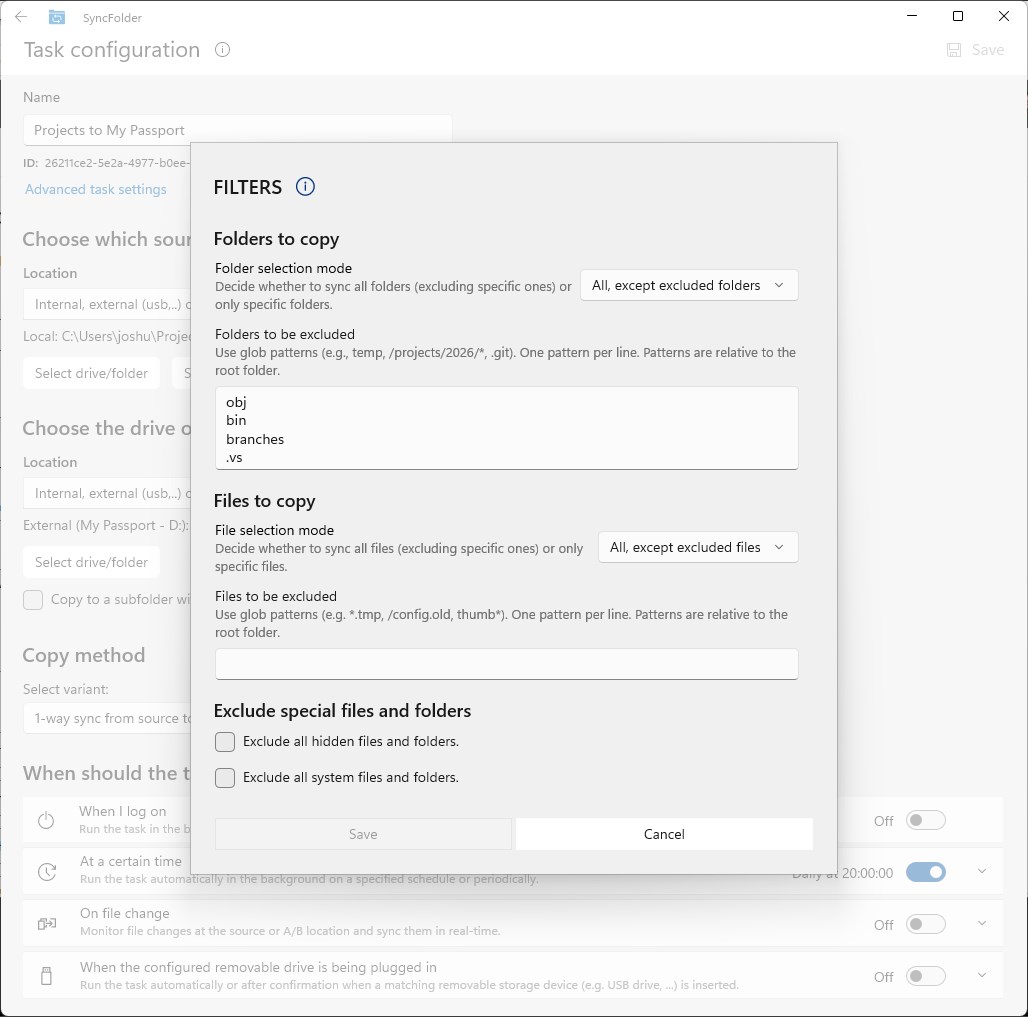Screen dimensions: 1028x1017
Task: Click the USB drive icon for removable drive trigger
Action: [x=47, y=976]
